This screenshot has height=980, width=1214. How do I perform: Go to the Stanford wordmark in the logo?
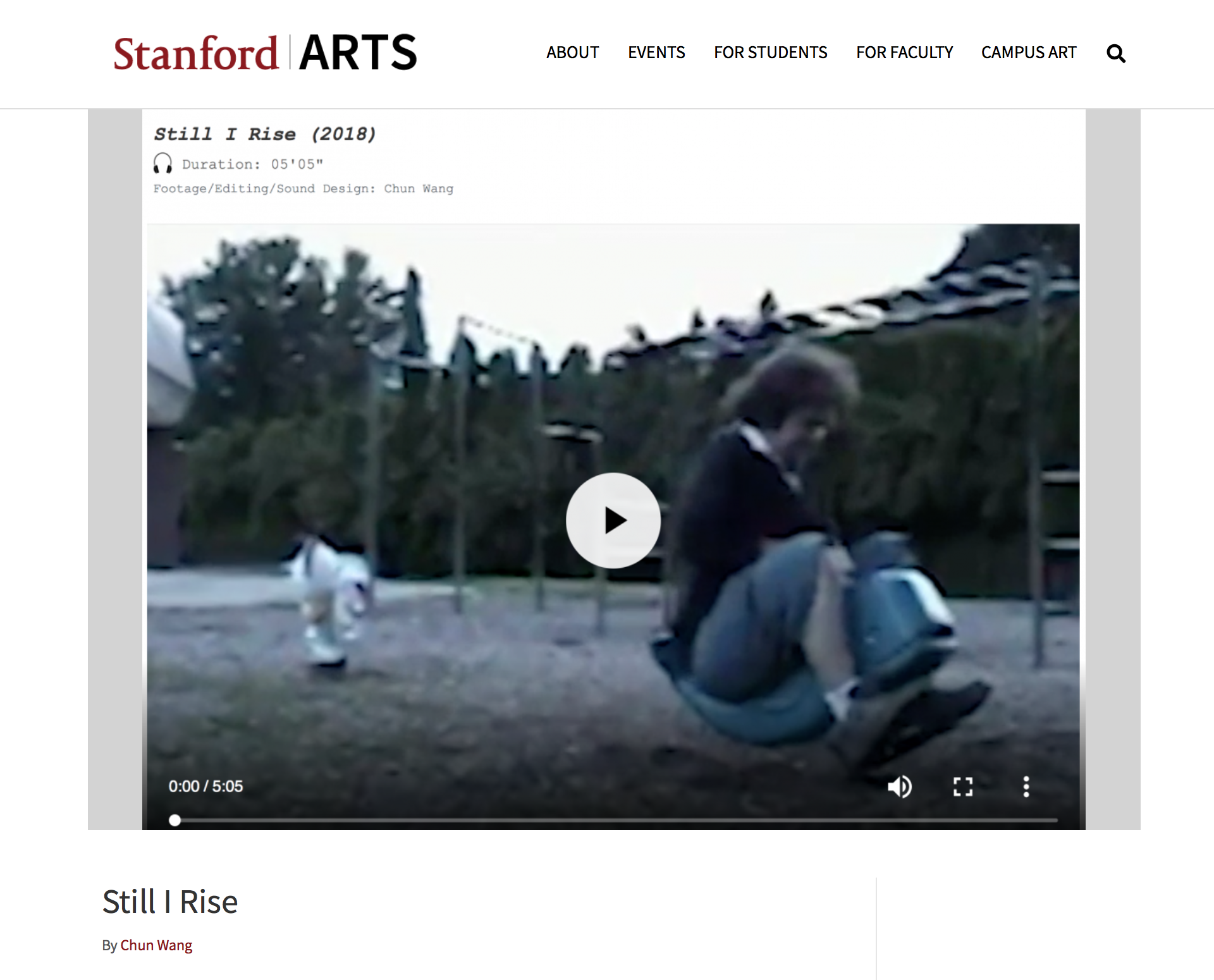(196, 53)
